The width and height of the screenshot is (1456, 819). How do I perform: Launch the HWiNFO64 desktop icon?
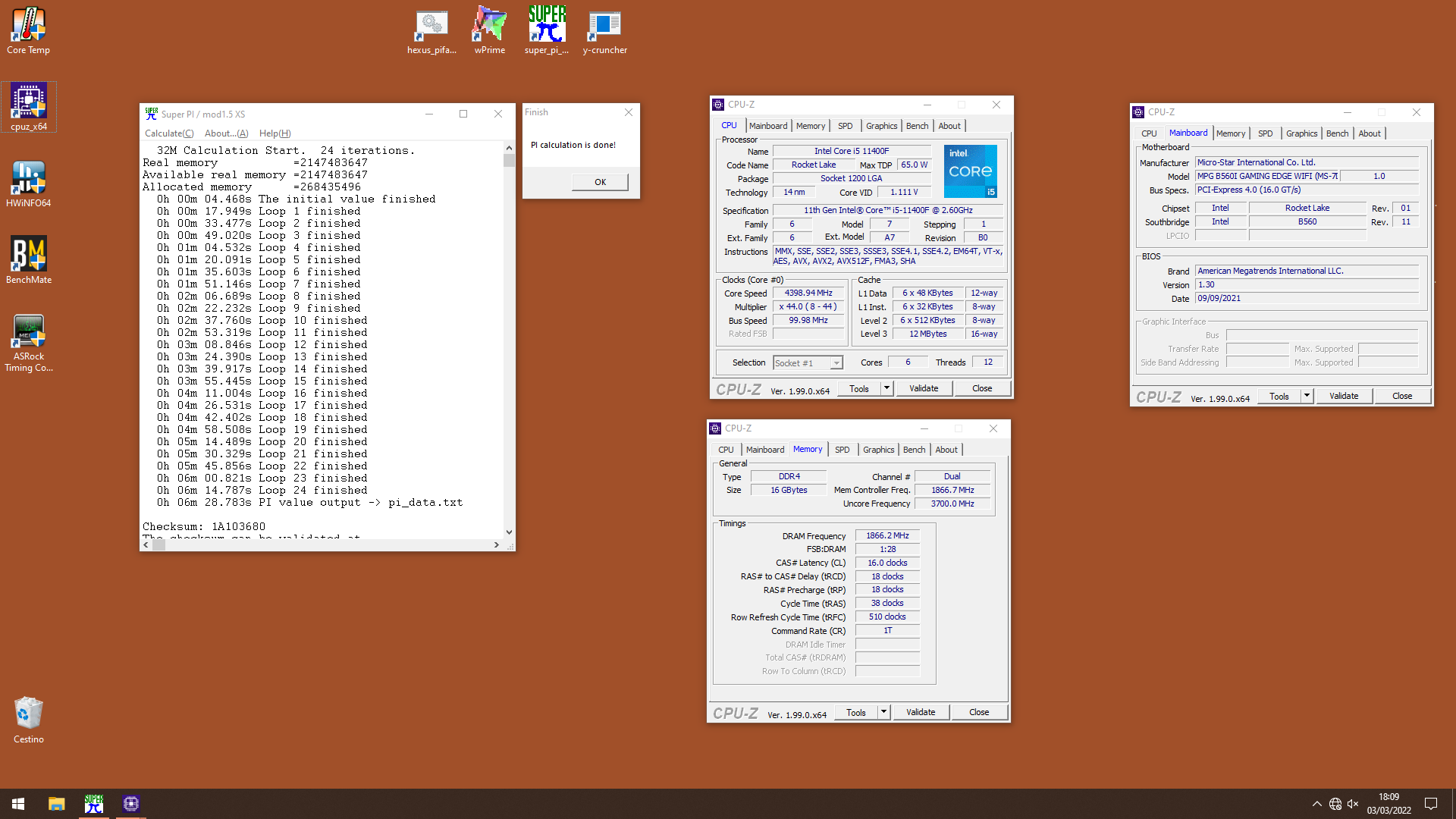(x=28, y=184)
